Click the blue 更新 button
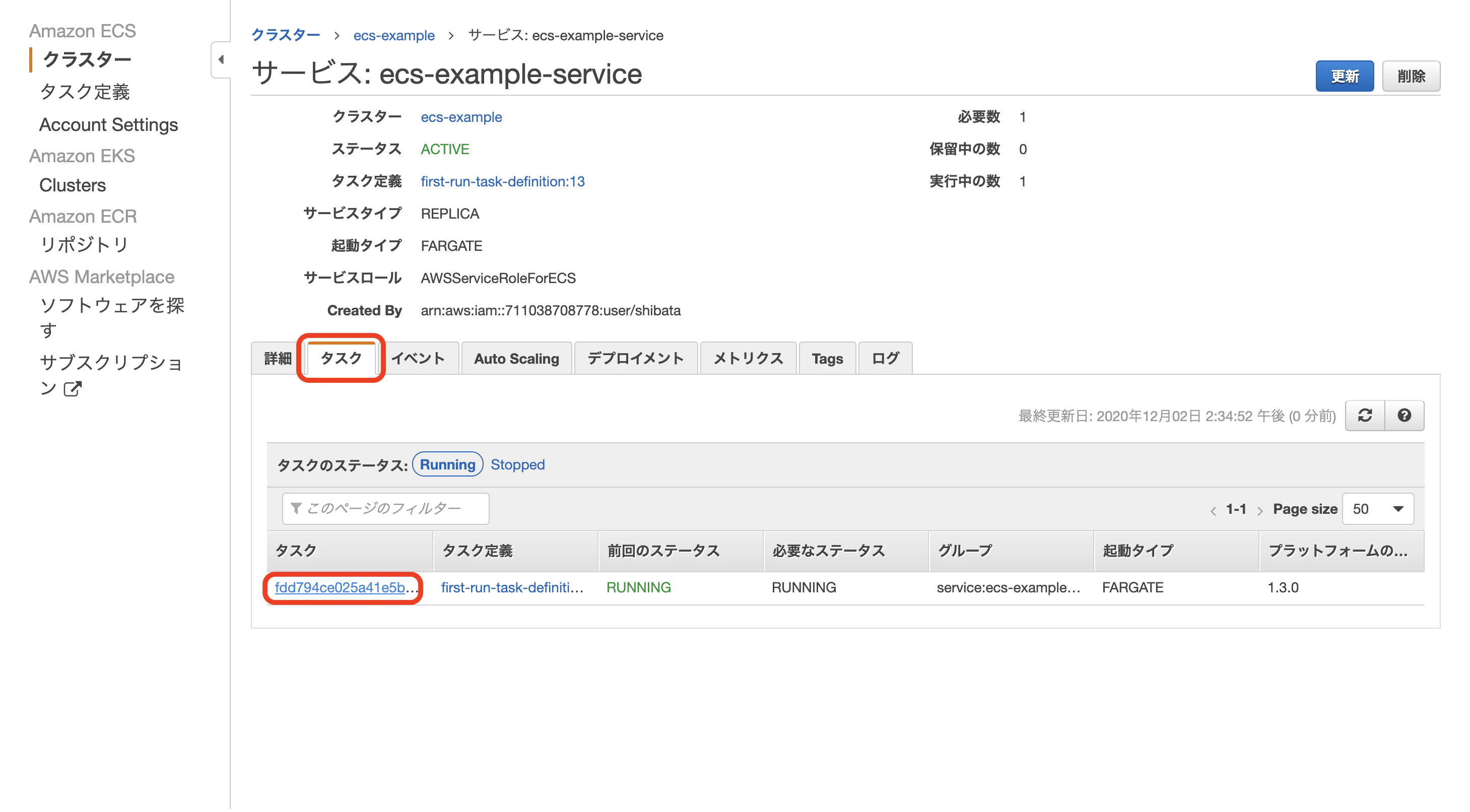Screen dimensions: 1470x812 1345,76
